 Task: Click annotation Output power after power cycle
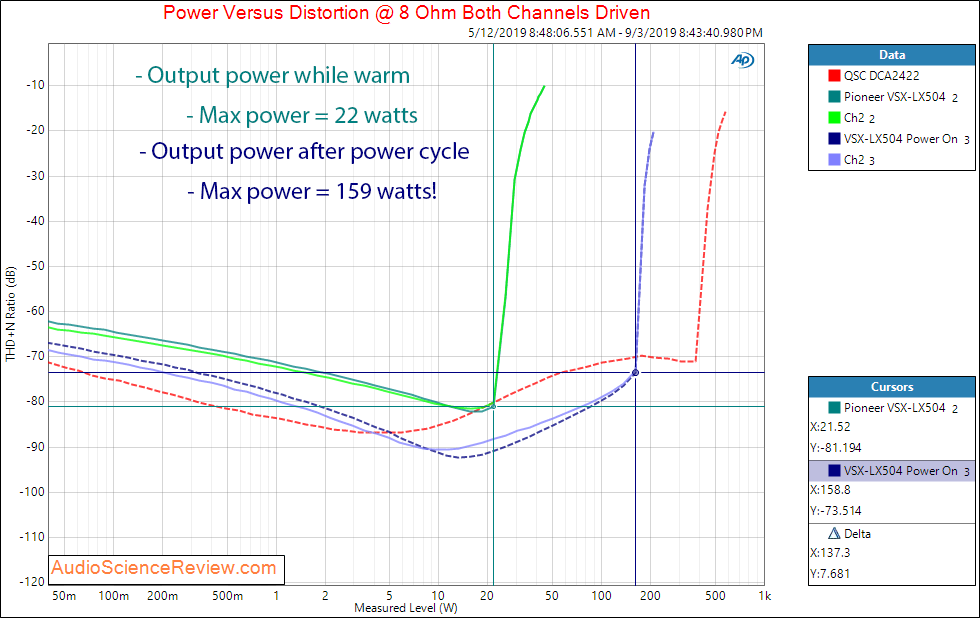304,151
